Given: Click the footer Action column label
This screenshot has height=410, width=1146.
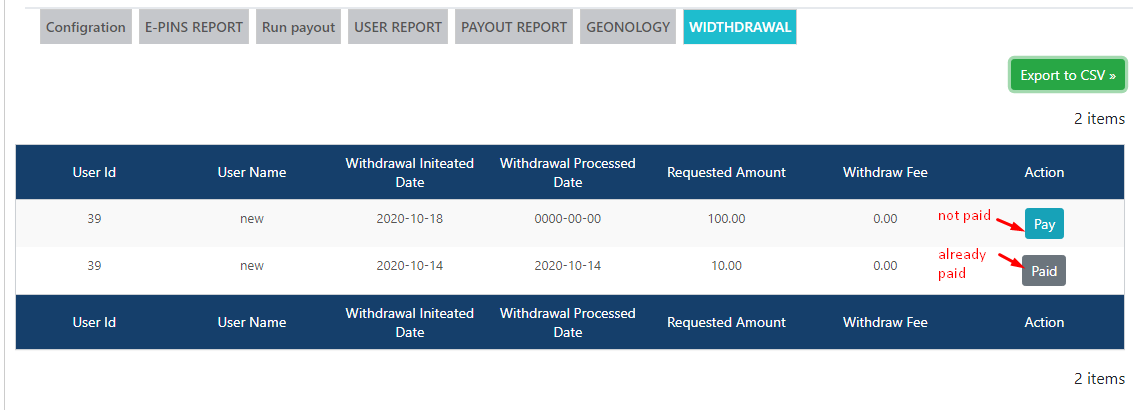Looking at the screenshot, I should 1044,322.
